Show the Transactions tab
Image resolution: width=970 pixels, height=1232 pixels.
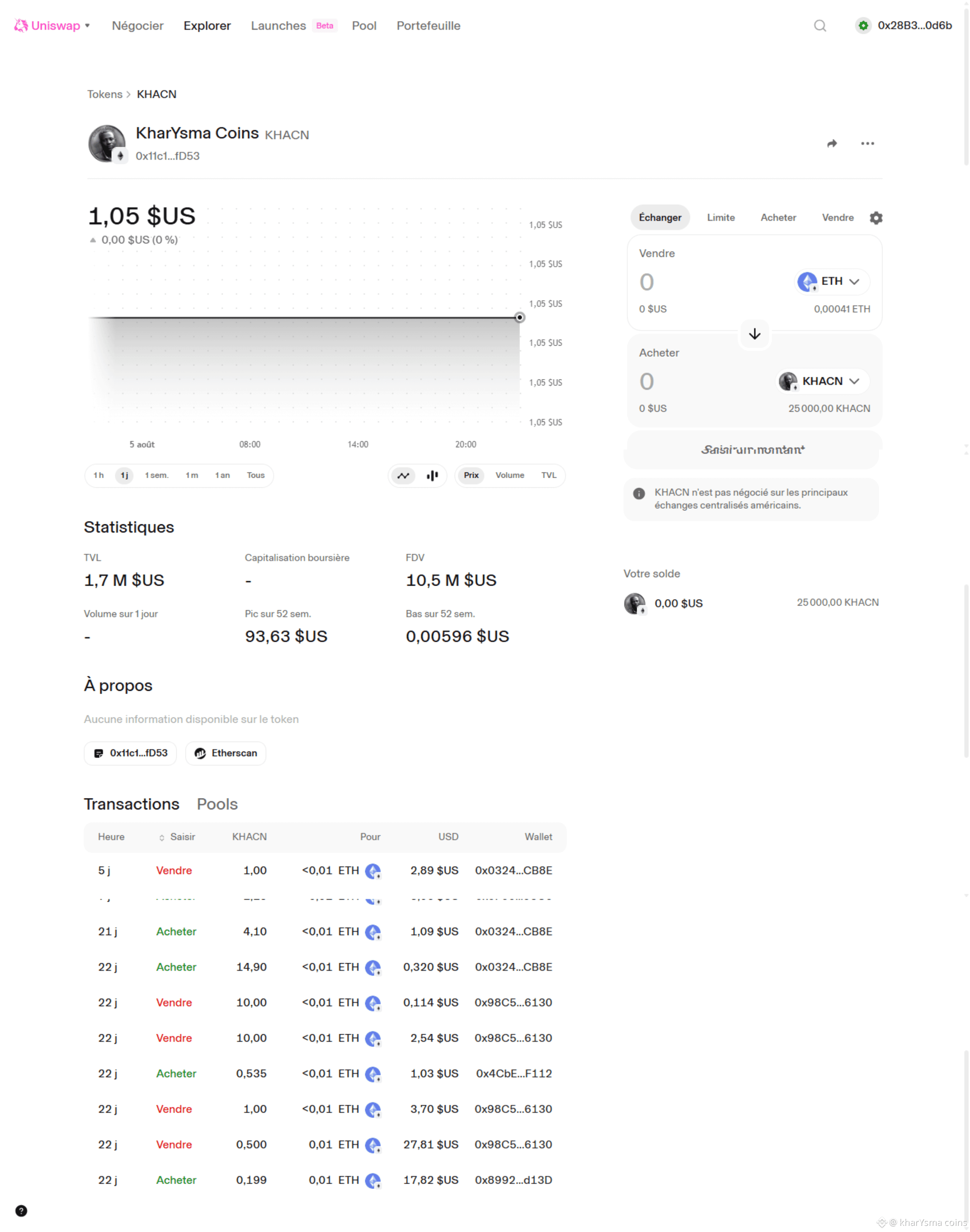(131, 804)
